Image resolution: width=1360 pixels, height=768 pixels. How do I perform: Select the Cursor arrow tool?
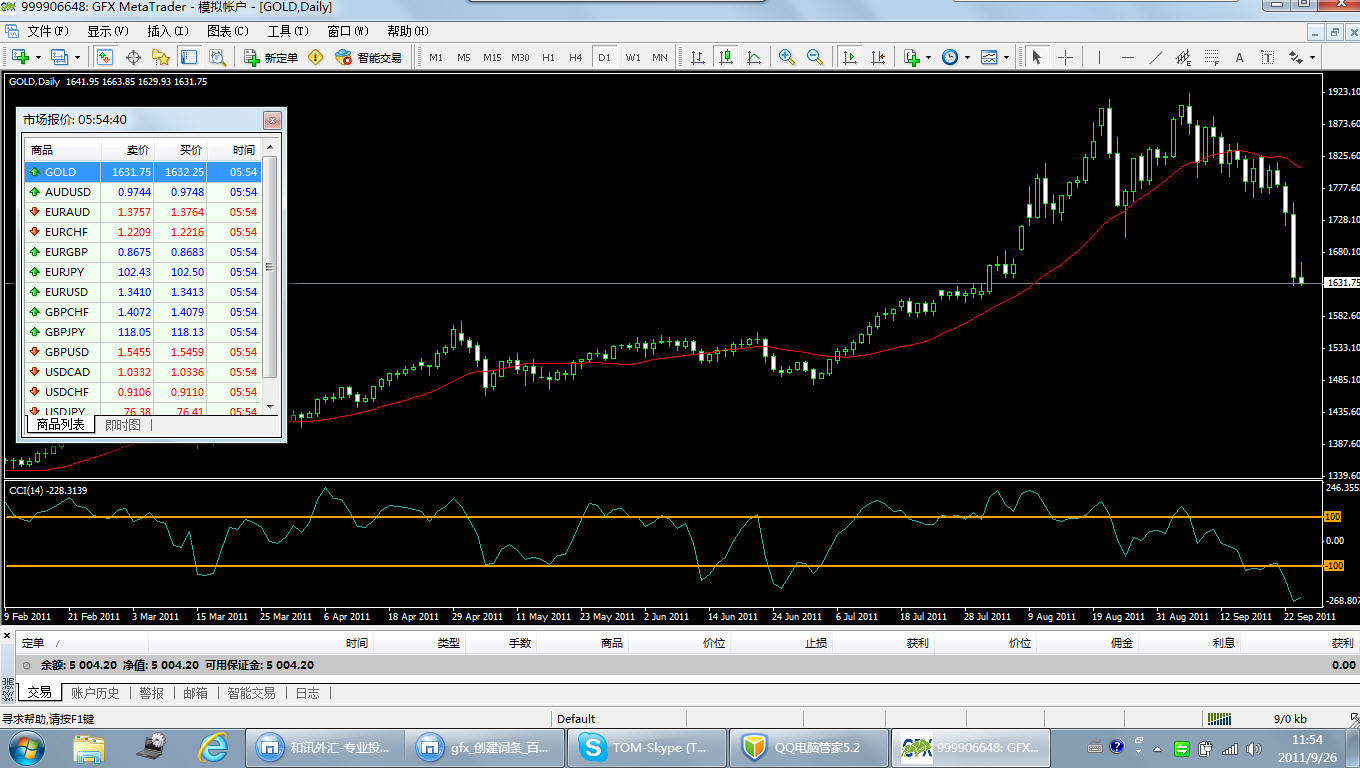click(1037, 57)
